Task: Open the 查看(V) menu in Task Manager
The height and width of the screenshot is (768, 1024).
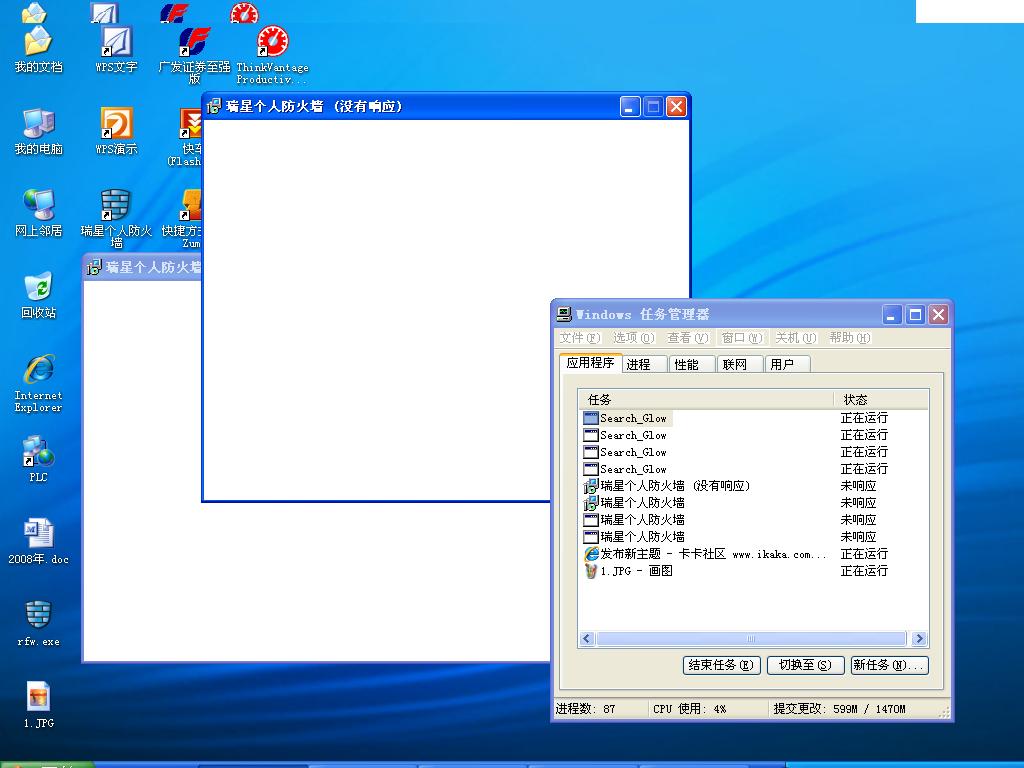Action: [687, 338]
